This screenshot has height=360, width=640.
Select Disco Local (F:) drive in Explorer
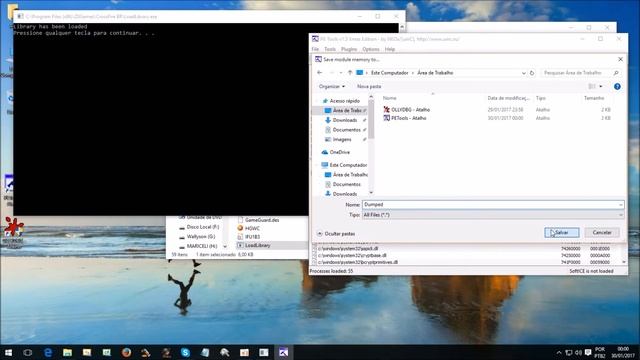[202, 227]
